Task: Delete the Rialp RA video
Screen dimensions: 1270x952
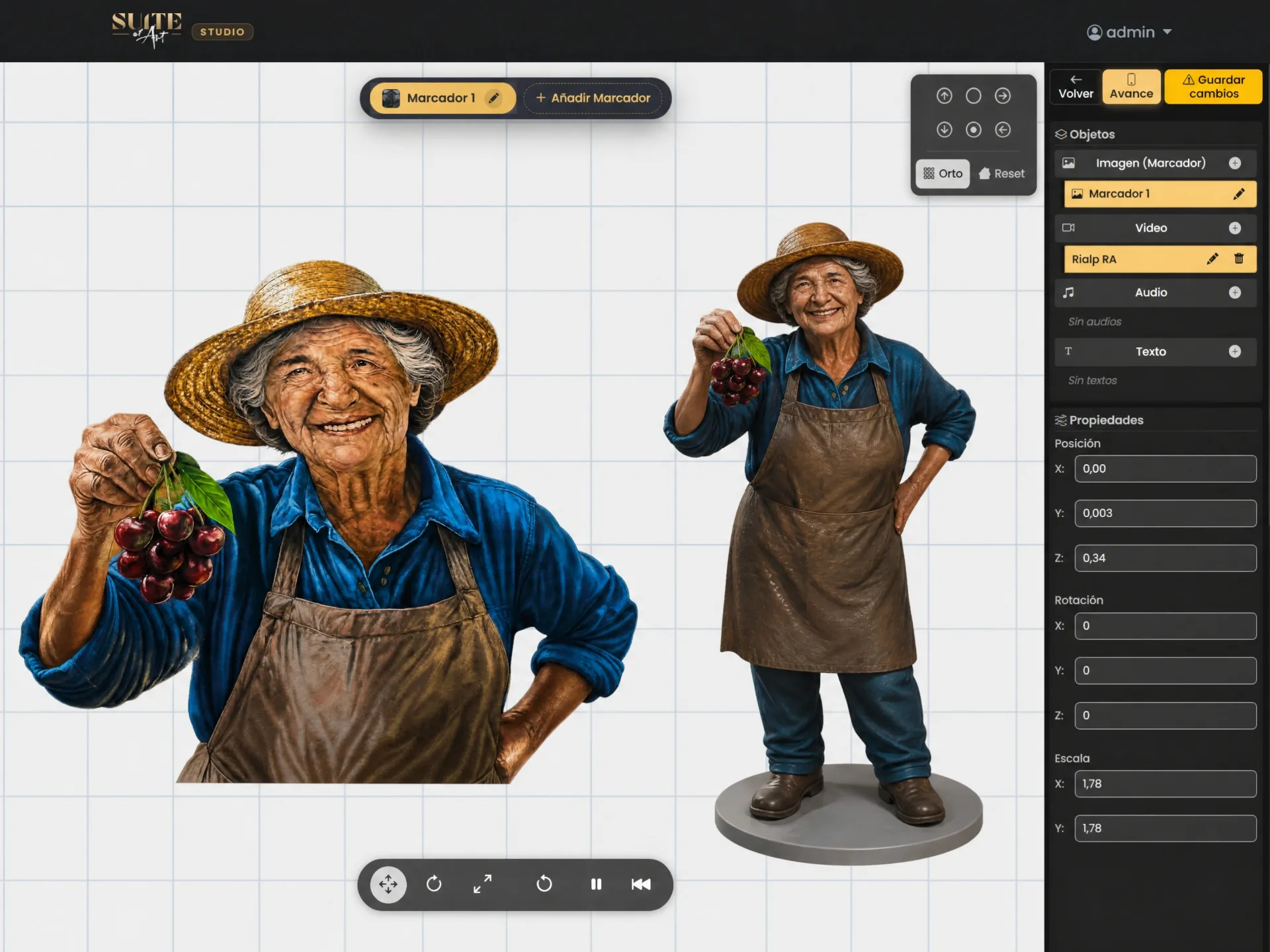Action: coord(1239,259)
